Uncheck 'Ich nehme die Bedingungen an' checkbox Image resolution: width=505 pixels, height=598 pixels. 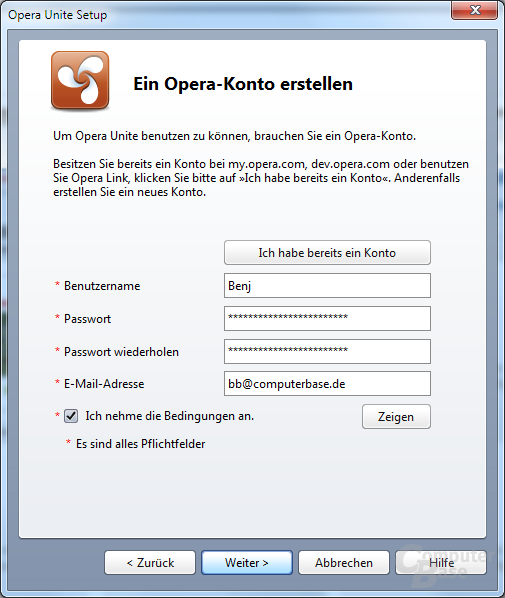(71, 416)
